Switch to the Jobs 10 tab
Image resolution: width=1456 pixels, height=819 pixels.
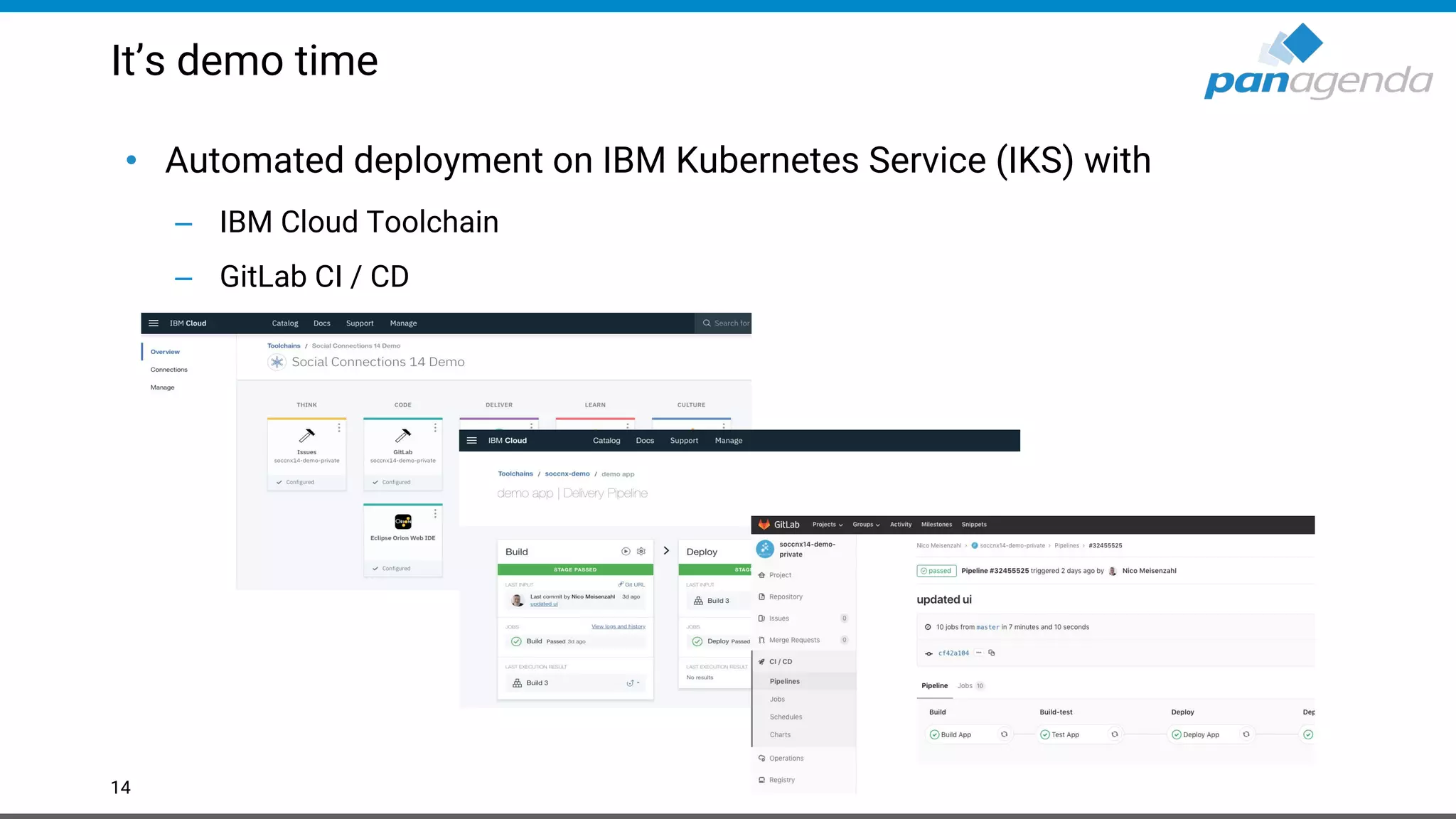click(970, 686)
